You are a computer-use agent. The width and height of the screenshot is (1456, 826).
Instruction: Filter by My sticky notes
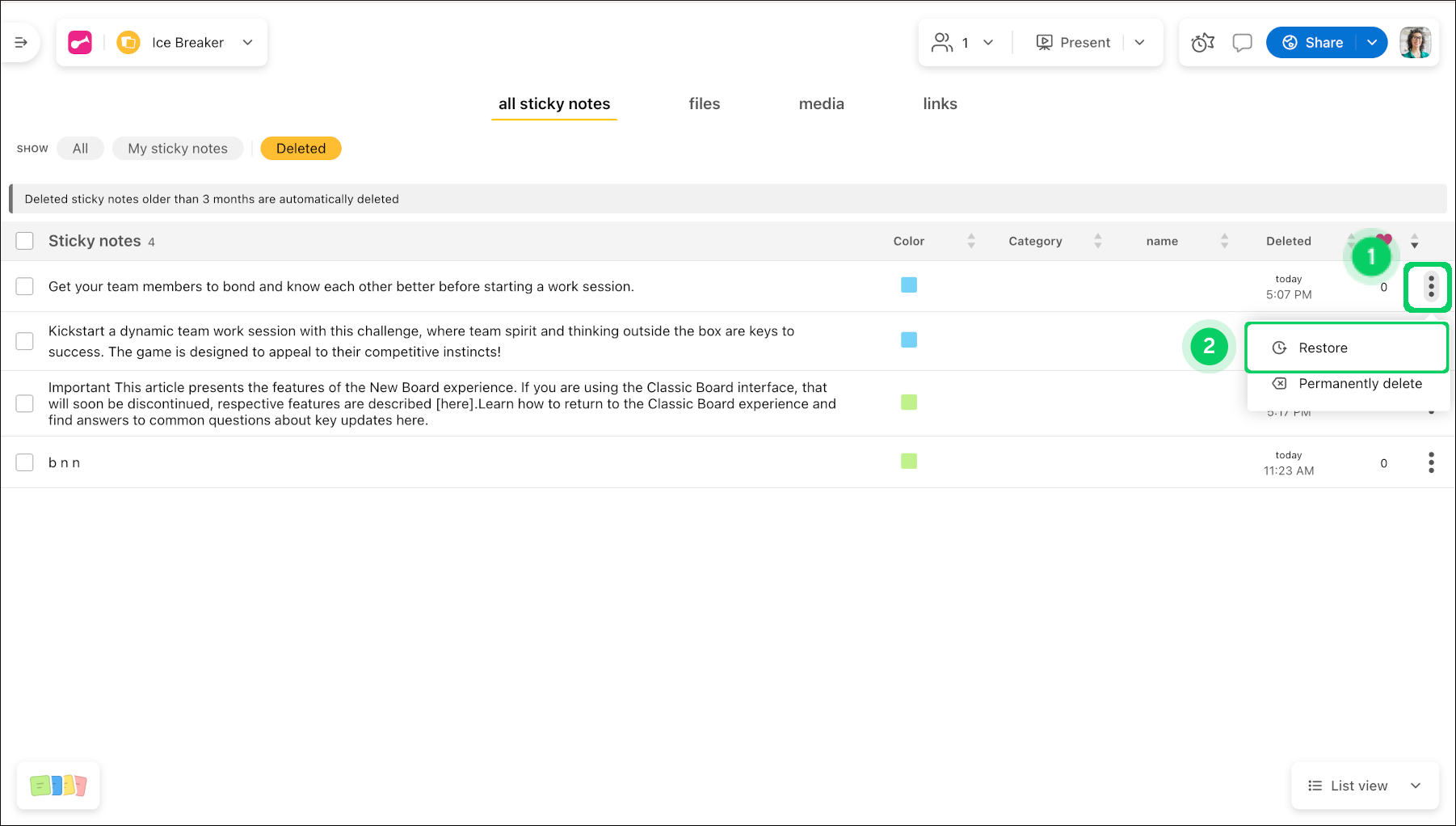coord(178,149)
